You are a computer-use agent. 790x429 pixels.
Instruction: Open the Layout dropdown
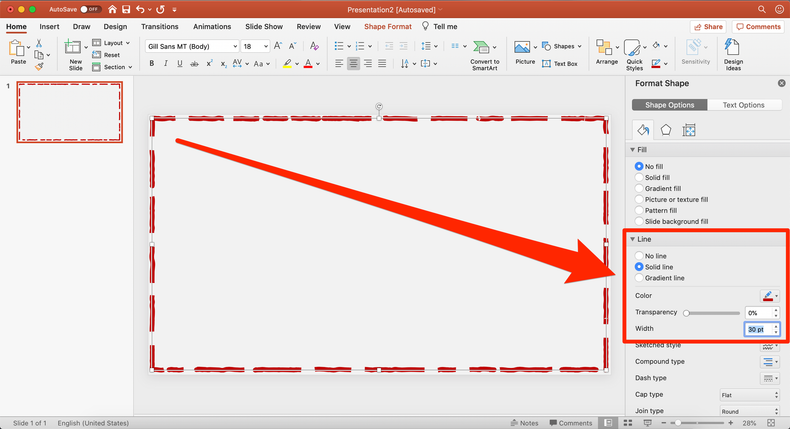[112, 43]
